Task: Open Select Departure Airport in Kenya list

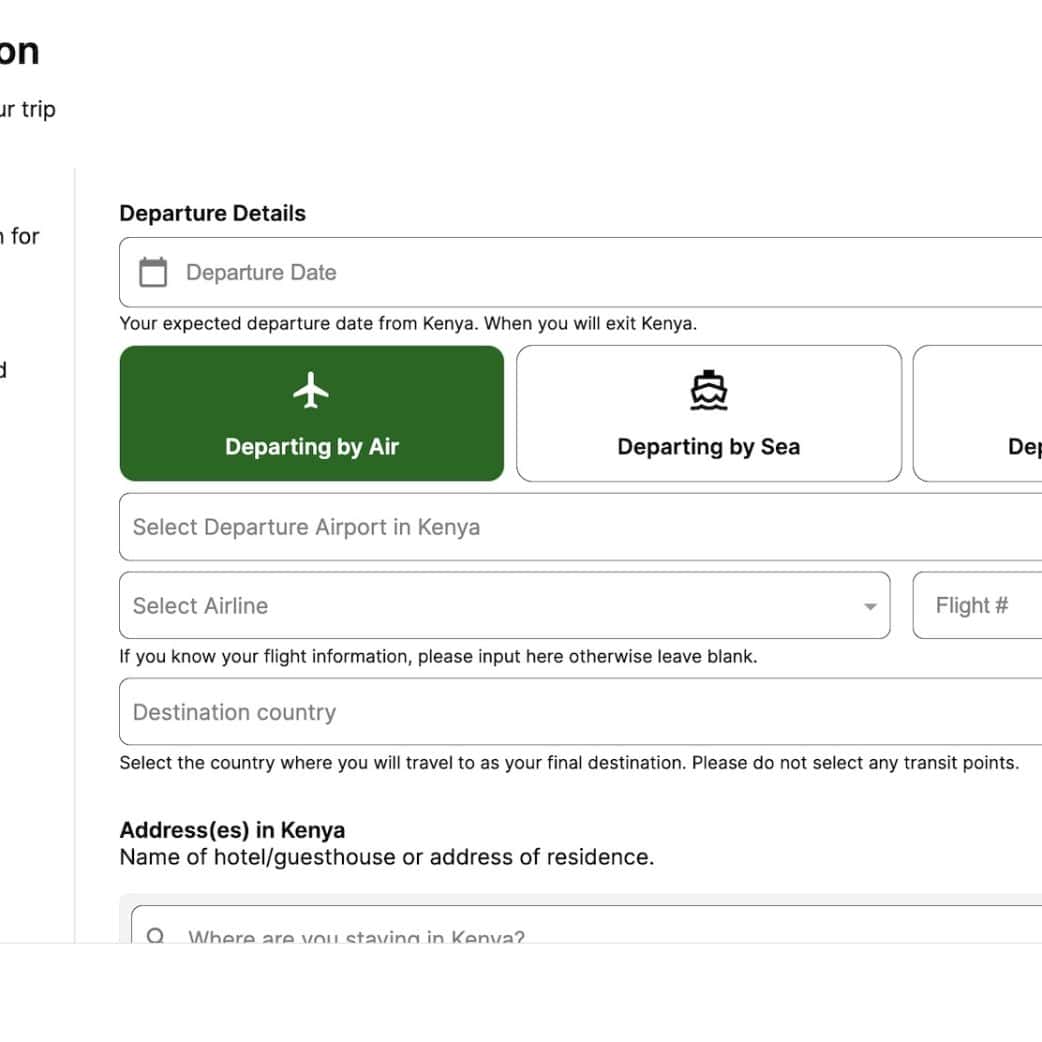Action: click(580, 527)
